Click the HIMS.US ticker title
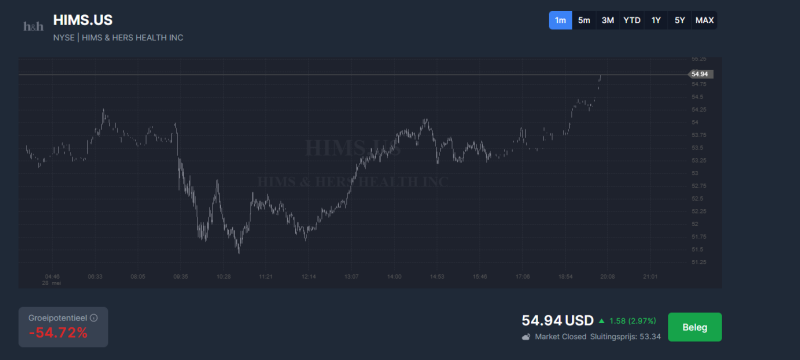800x360 pixels. [83, 20]
